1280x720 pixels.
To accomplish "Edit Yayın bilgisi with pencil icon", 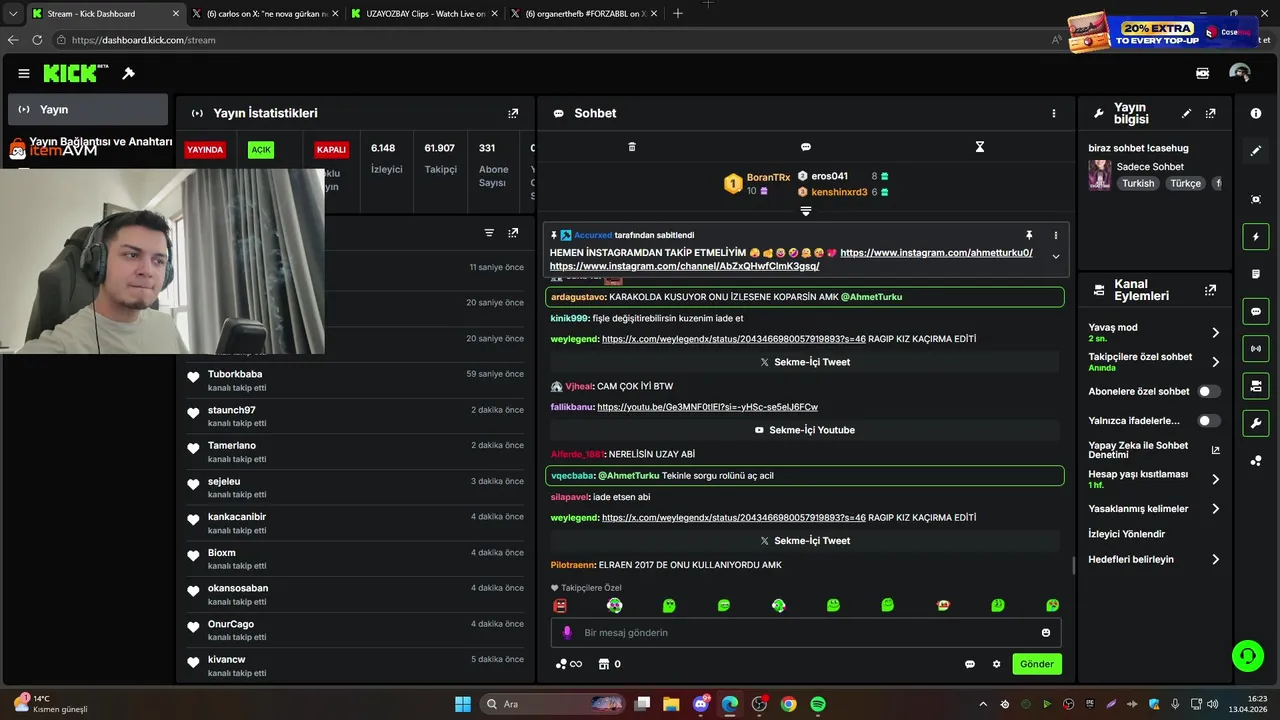I will tap(1187, 113).
